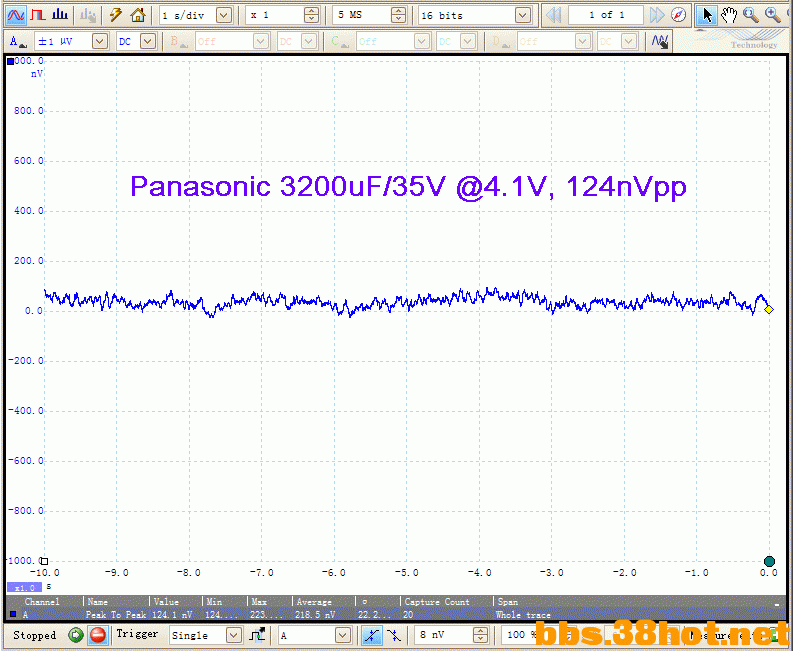Click the Channel column header in measurements
Viewport: 793px width, 651px height.
click(42, 602)
